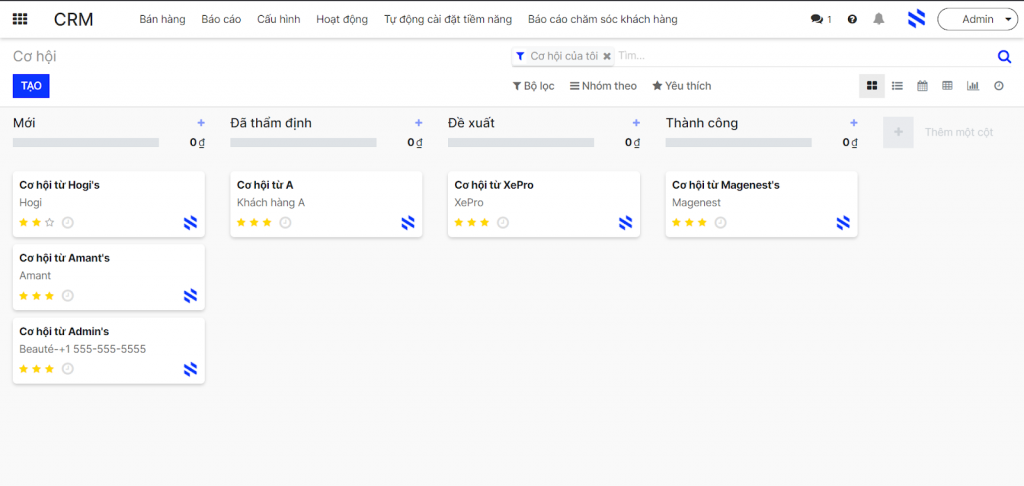Open the Hoạt động menu

tap(342, 20)
